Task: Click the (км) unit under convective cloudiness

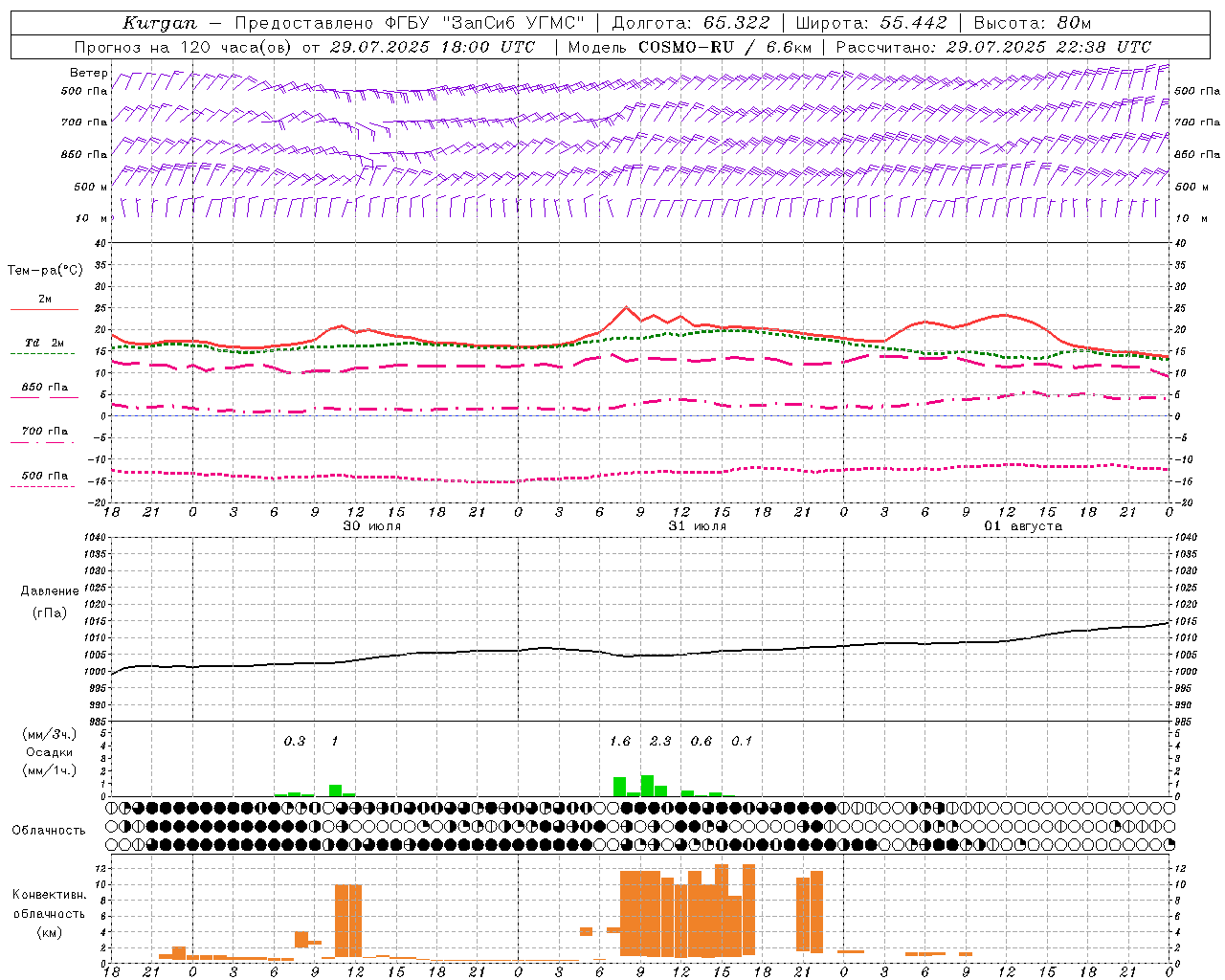Action: click(49, 931)
